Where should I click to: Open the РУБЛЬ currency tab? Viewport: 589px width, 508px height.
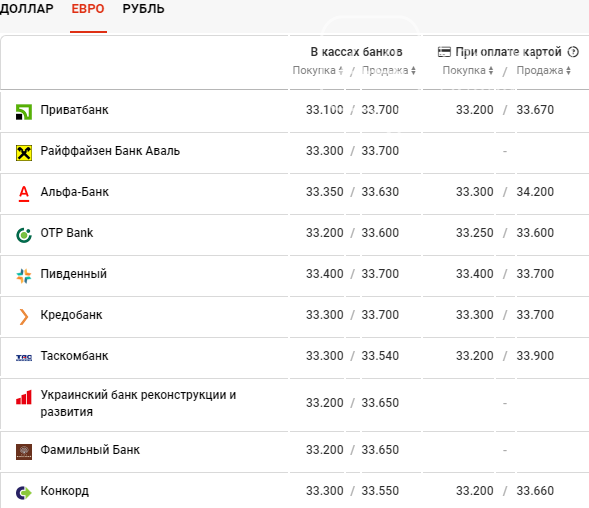coord(143,9)
